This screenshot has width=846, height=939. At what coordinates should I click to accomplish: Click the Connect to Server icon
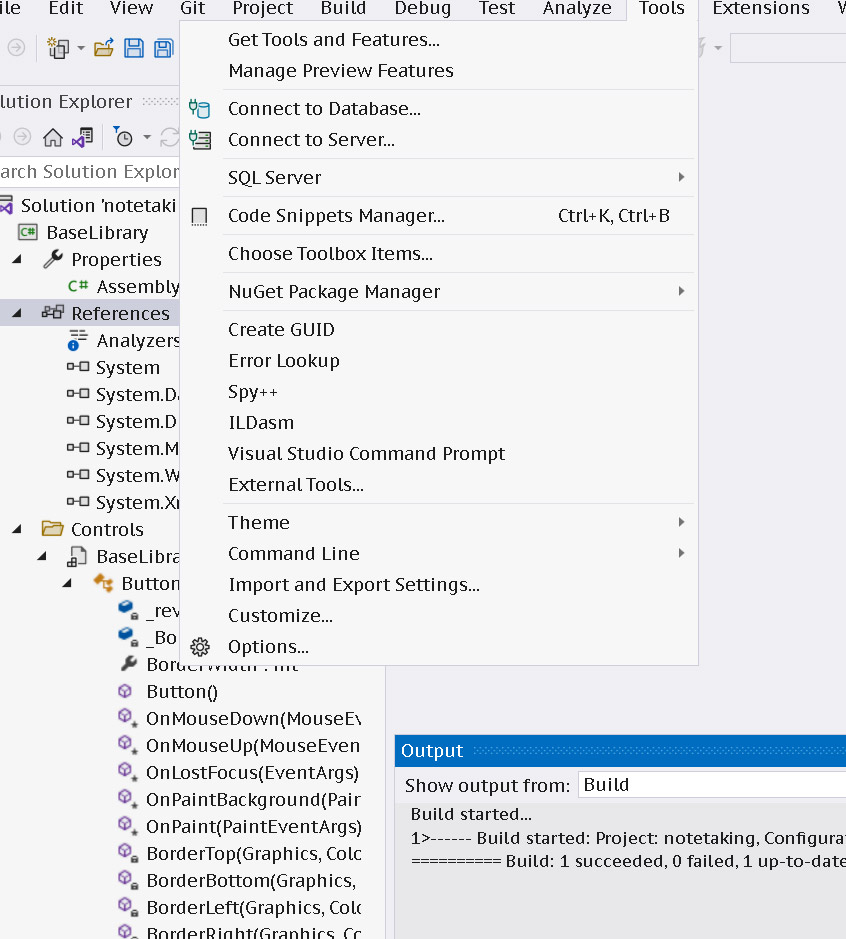tap(199, 140)
